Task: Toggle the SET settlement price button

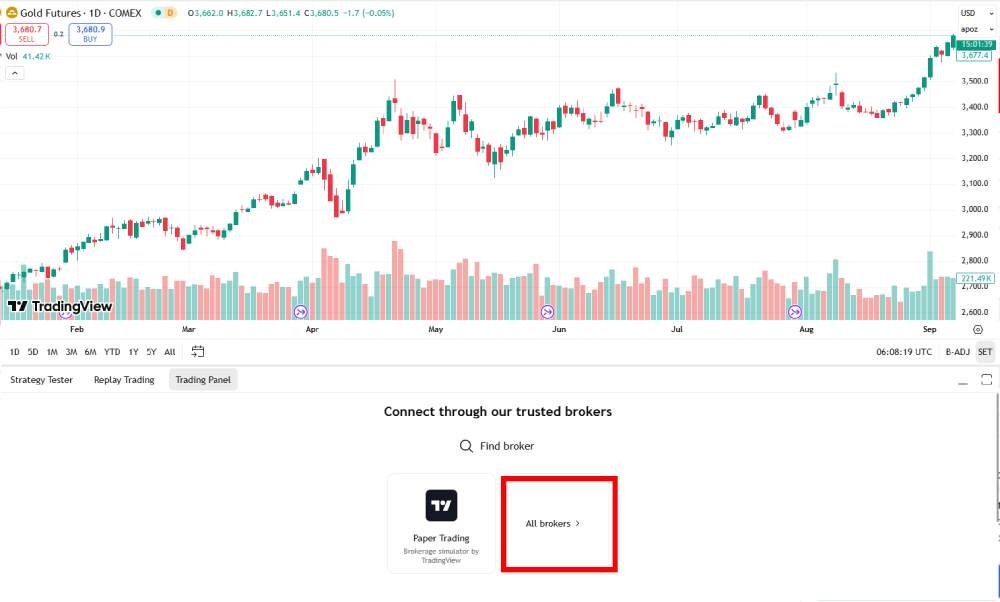Action: pos(985,352)
